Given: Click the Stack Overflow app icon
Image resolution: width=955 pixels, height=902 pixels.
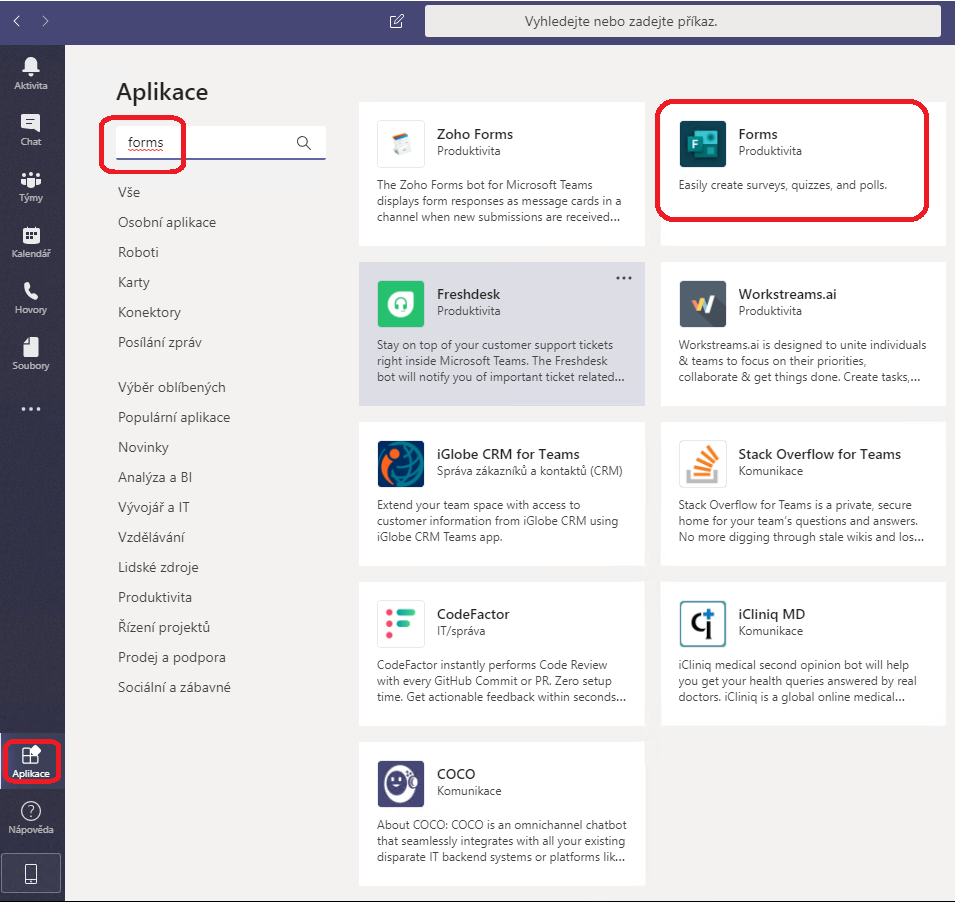Looking at the screenshot, I should coord(702,464).
